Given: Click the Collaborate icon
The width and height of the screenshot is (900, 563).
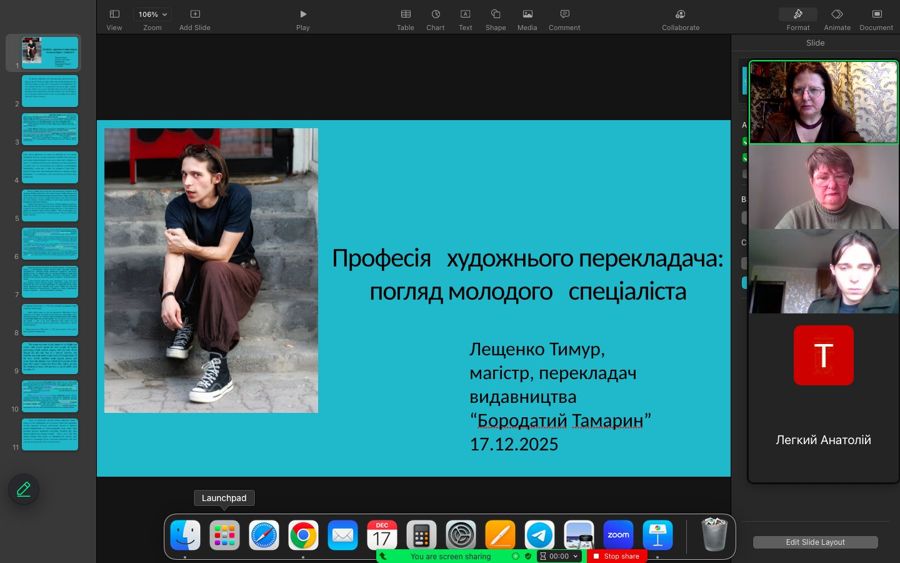Looking at the screenshot, I should 680,14.
